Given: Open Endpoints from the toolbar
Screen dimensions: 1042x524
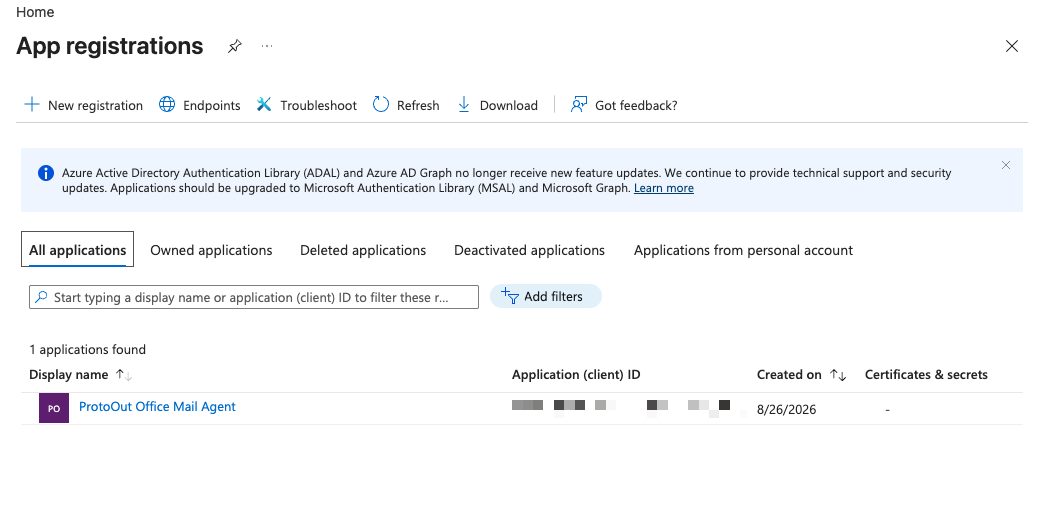Looking at the screenshot, I should click(200, 105).
